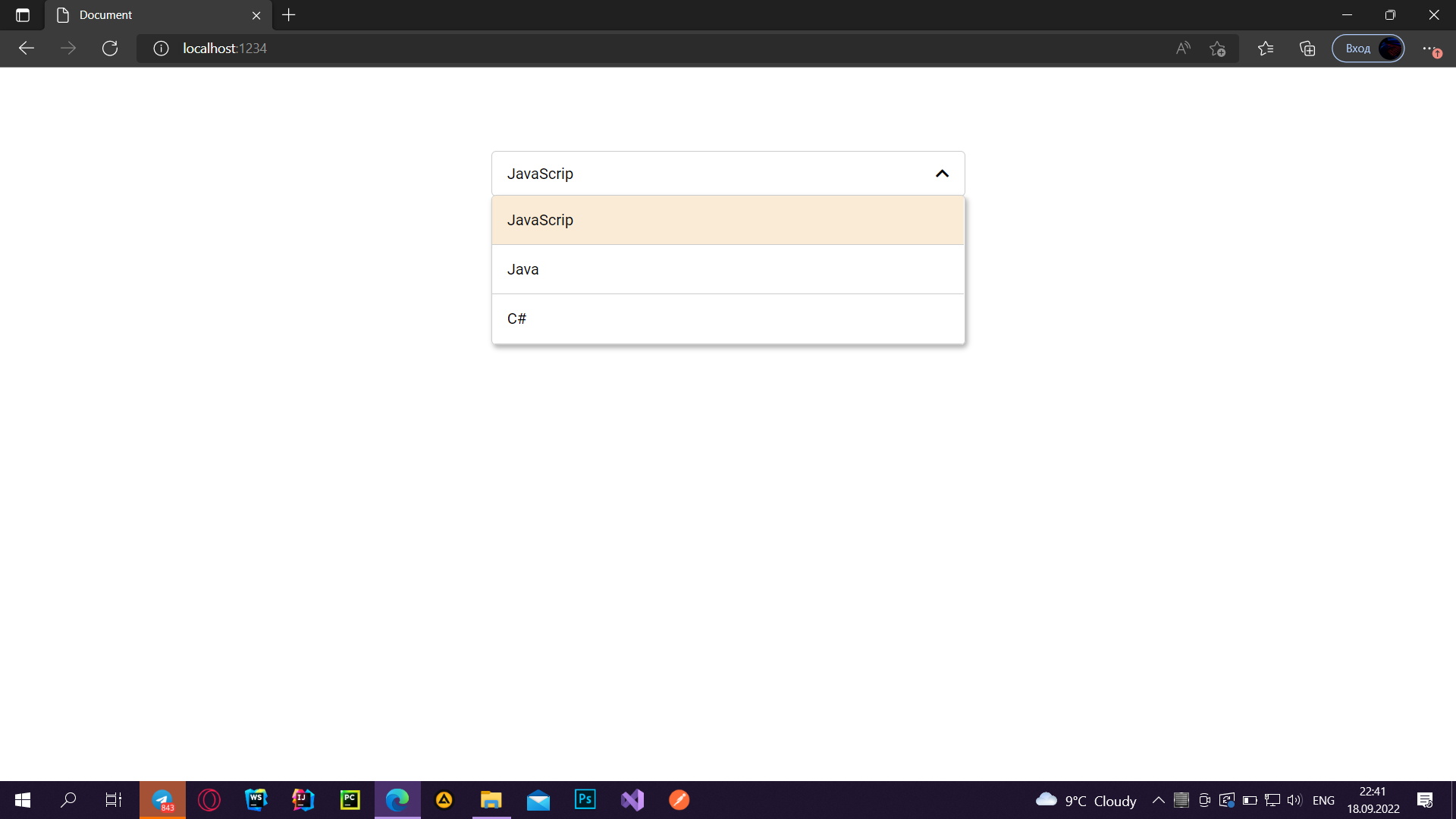Viewport: 1456px width, 819px height.
Task: Open Visual Studio from the taskbar
Action: point(632,800)
